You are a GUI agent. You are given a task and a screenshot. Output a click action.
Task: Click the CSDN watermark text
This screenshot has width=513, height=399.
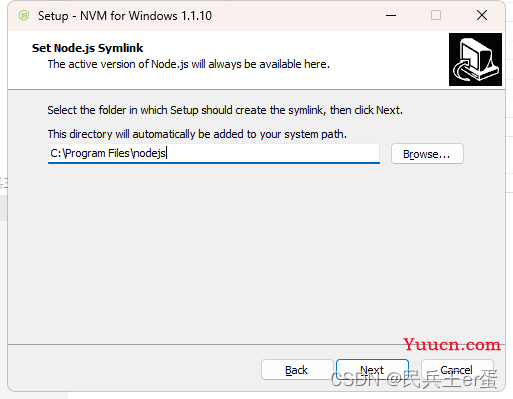pyautogui.click(x=414, y=379)
